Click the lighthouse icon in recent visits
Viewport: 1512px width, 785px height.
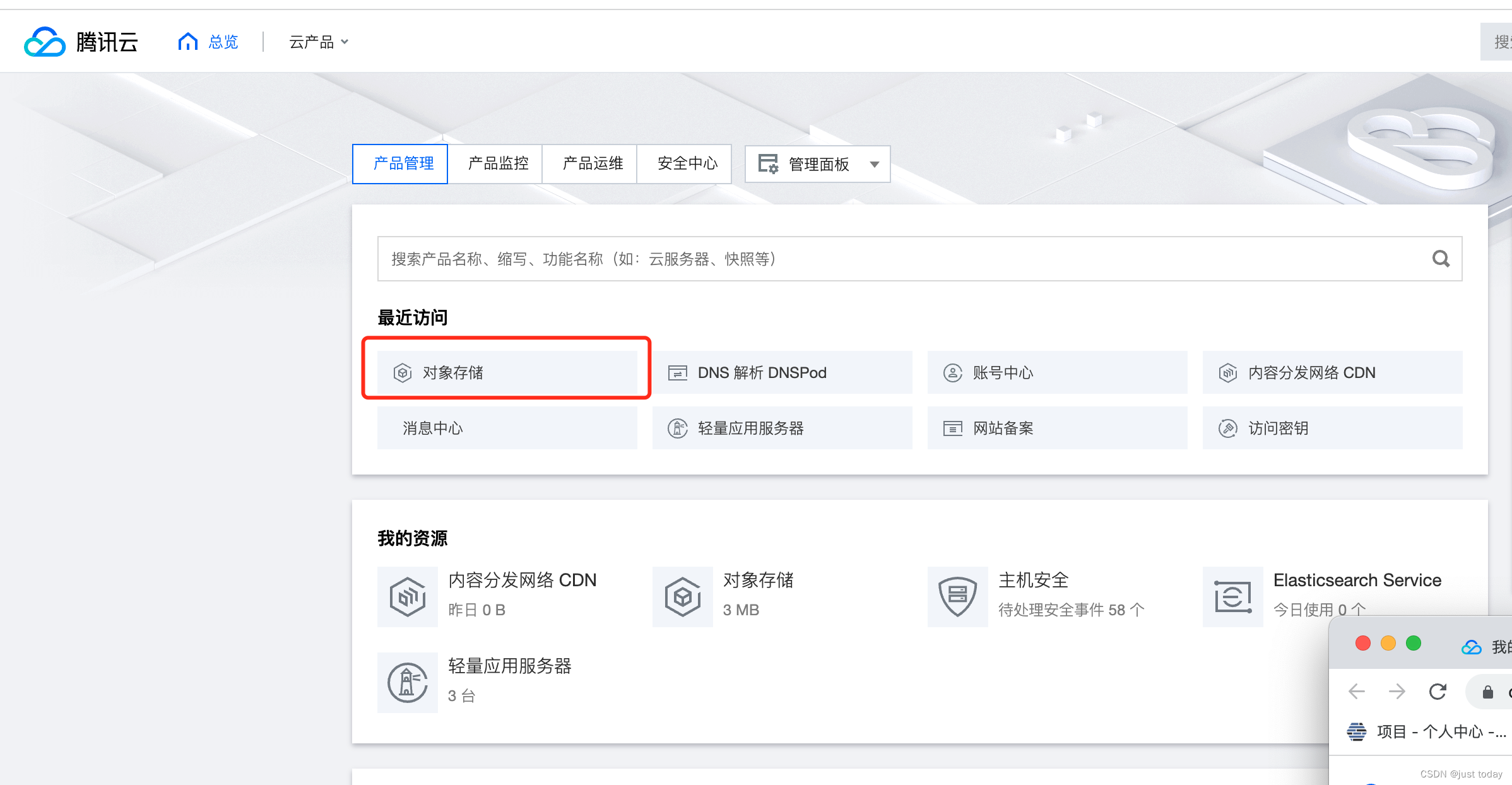click(x=678, y=428)
